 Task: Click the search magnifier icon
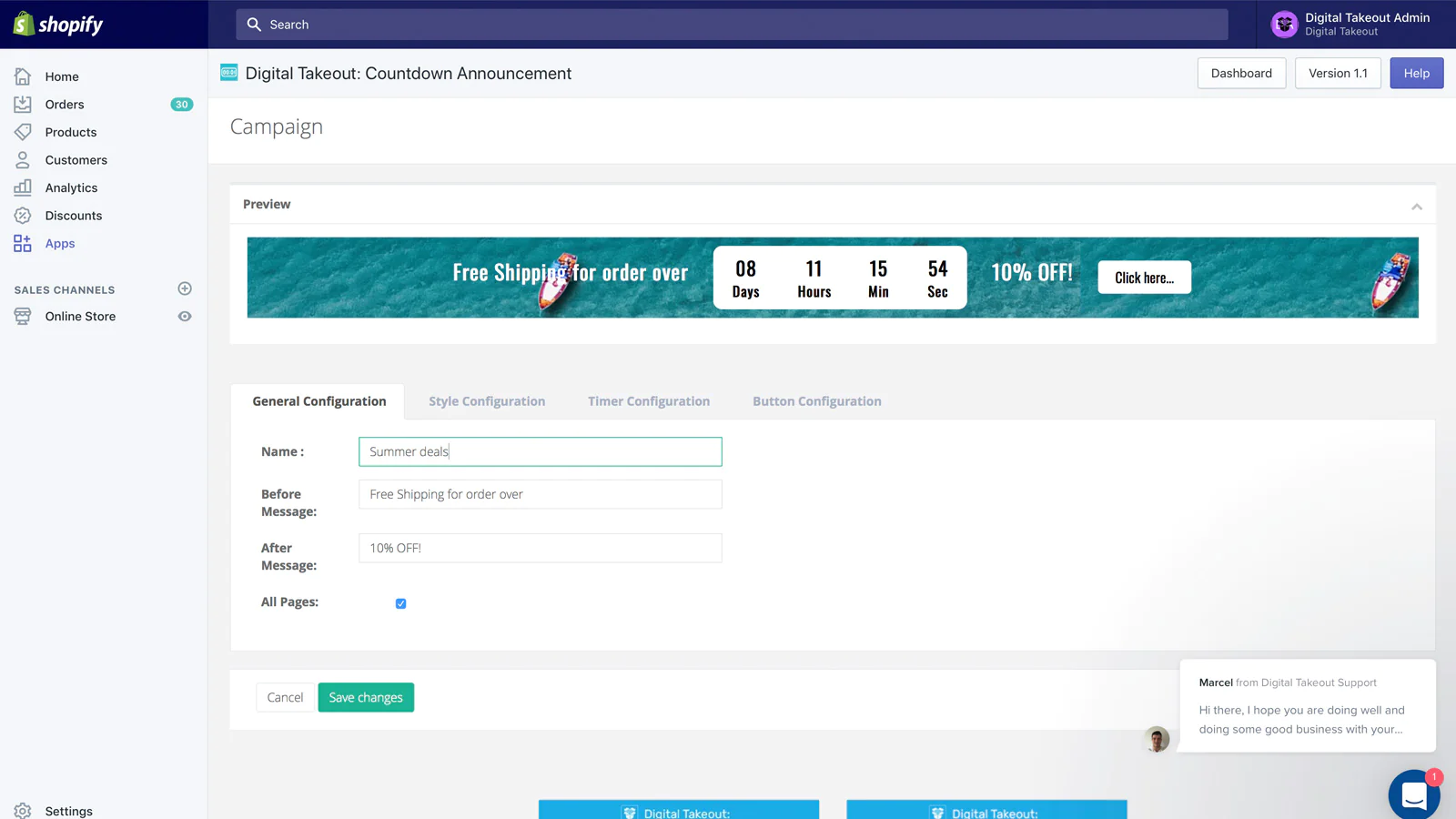tap(254, 25)
